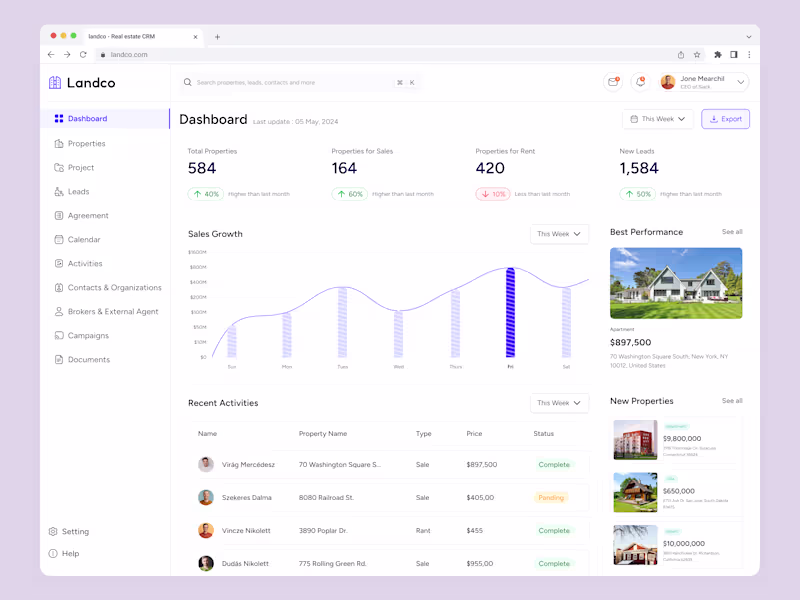Click Dudás Nikolett name cell

245,563
